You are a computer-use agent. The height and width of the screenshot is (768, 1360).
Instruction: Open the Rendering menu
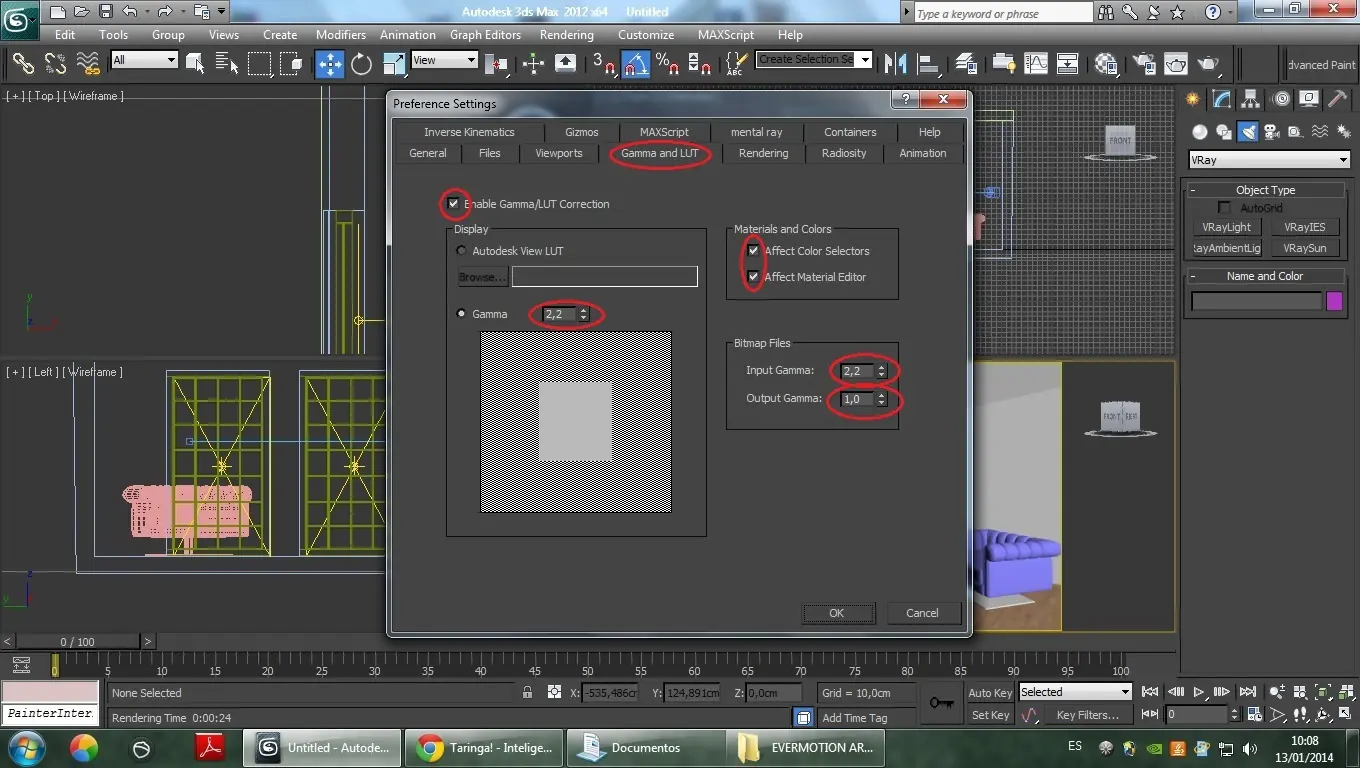pyautogui.click(x=566, y=34)
